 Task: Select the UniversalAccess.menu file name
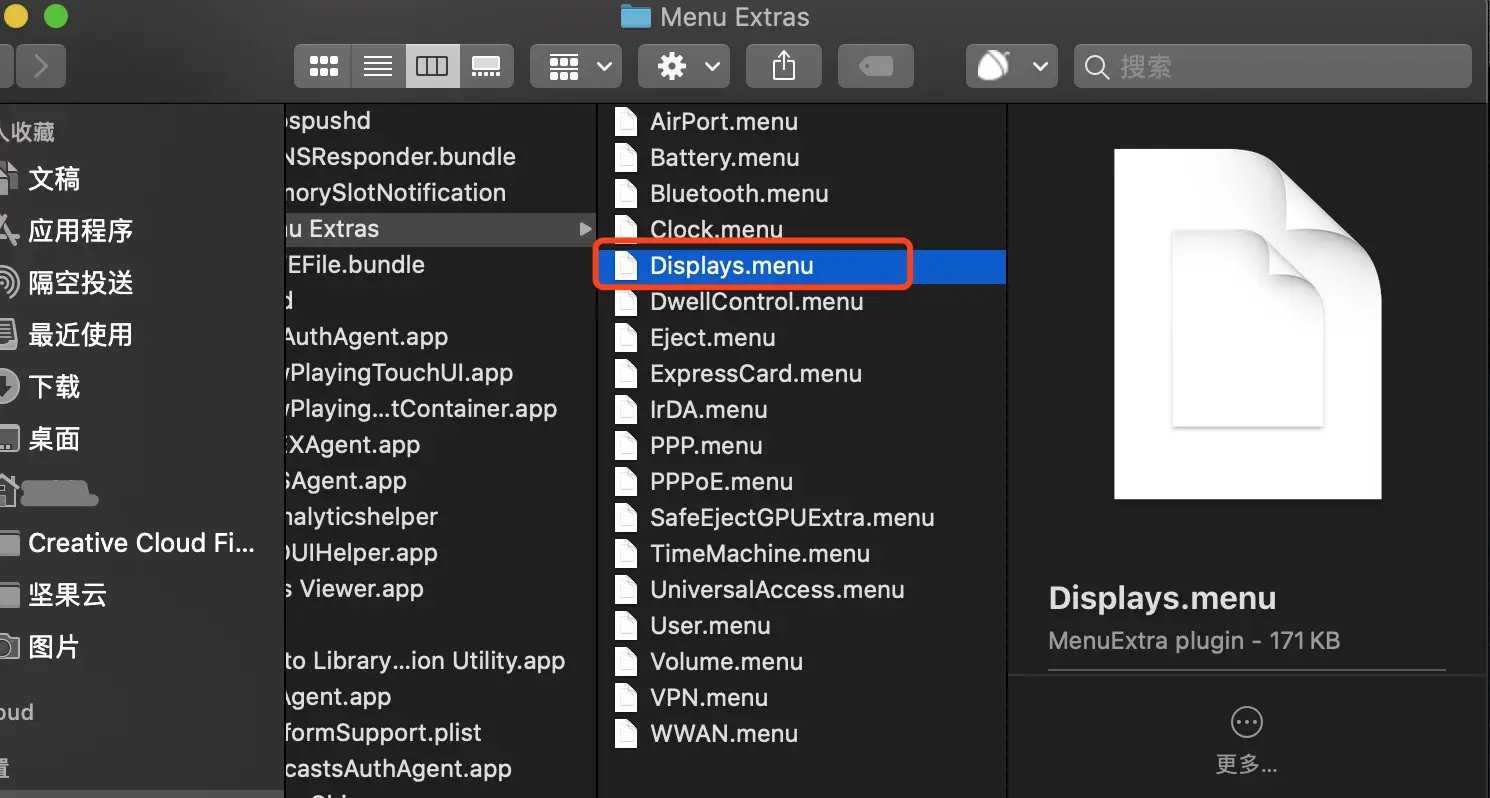(x=777, y=590)
